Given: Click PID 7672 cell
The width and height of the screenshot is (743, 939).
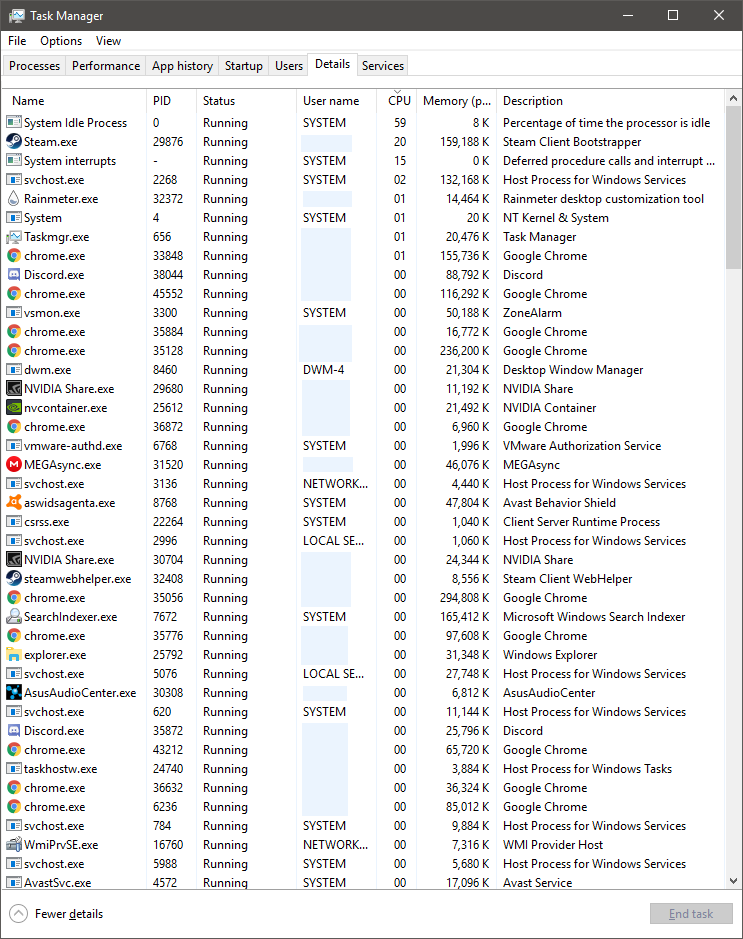Looking at the screenshot, I should click(165, 616).
